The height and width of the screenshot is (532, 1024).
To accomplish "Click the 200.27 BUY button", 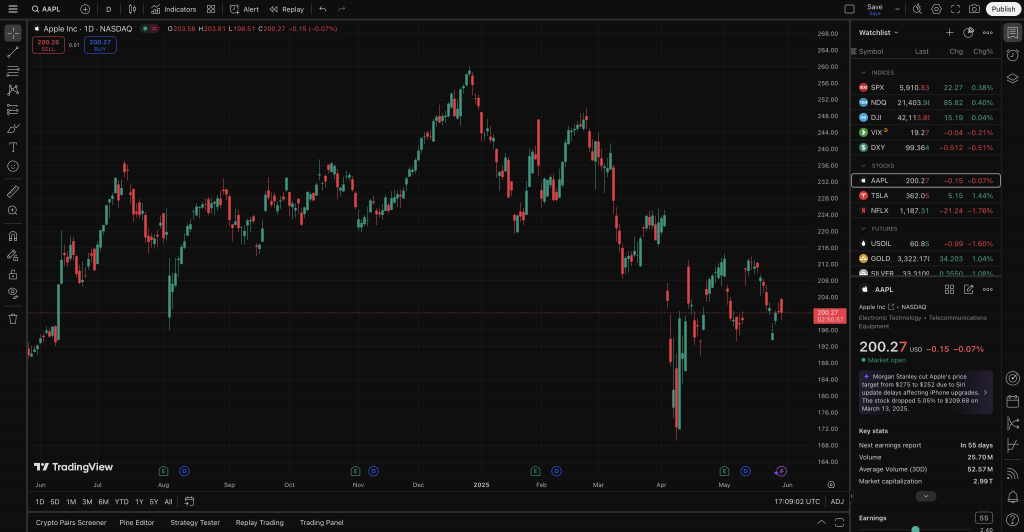I will (100, 45).
